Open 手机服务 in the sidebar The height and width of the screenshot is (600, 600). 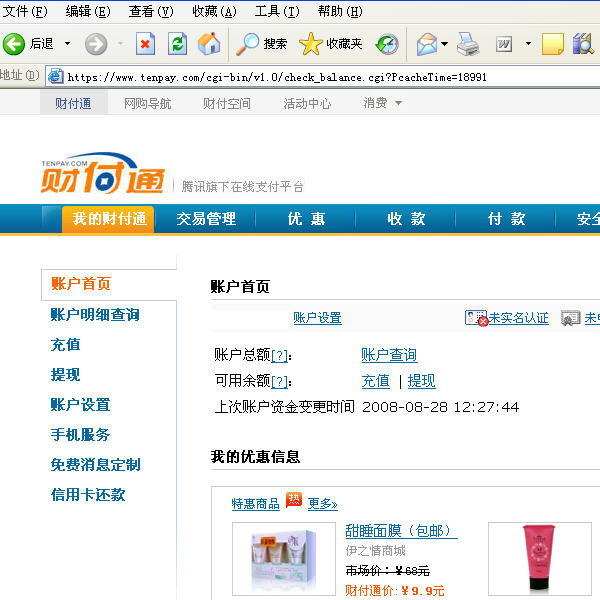pyautogui.click(x=80, y=434)
